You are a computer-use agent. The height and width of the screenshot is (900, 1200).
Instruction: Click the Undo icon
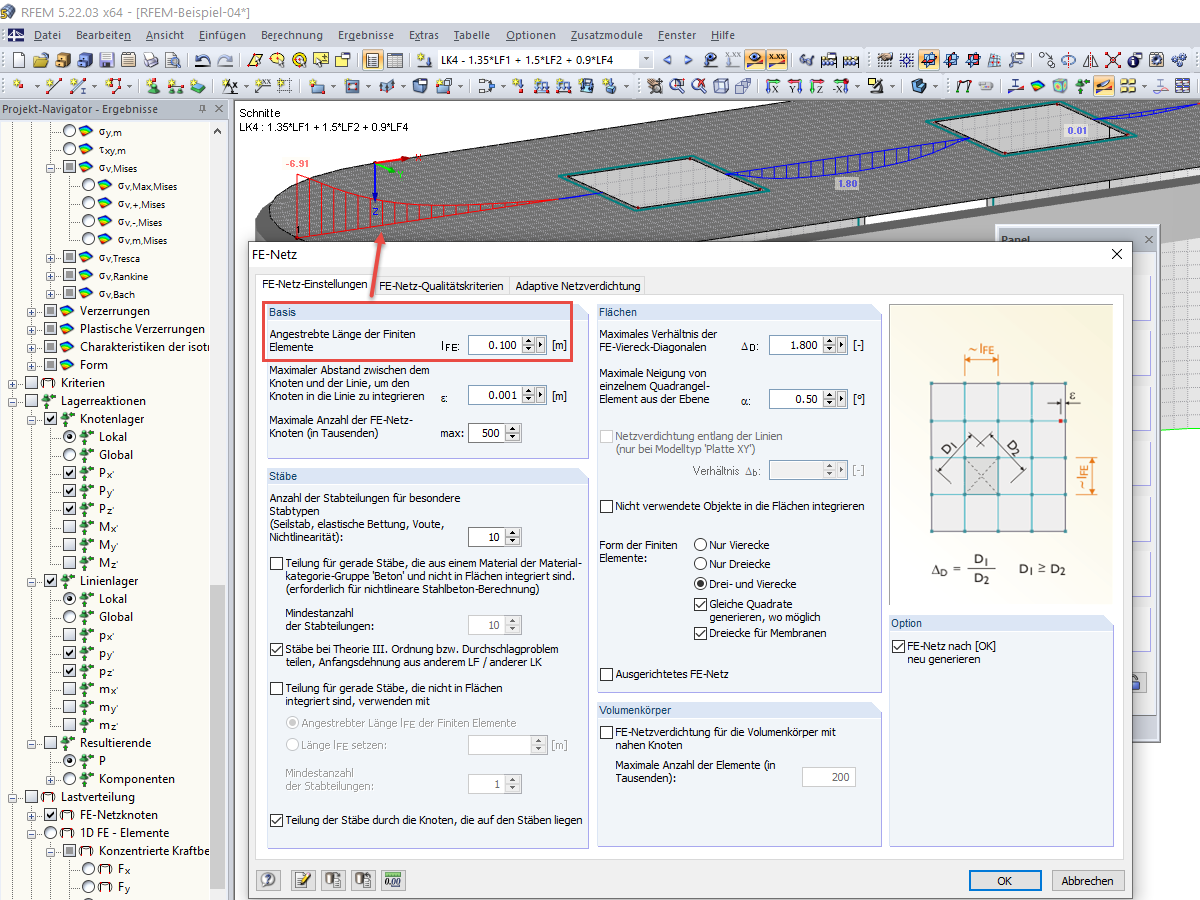click(205, 60)
